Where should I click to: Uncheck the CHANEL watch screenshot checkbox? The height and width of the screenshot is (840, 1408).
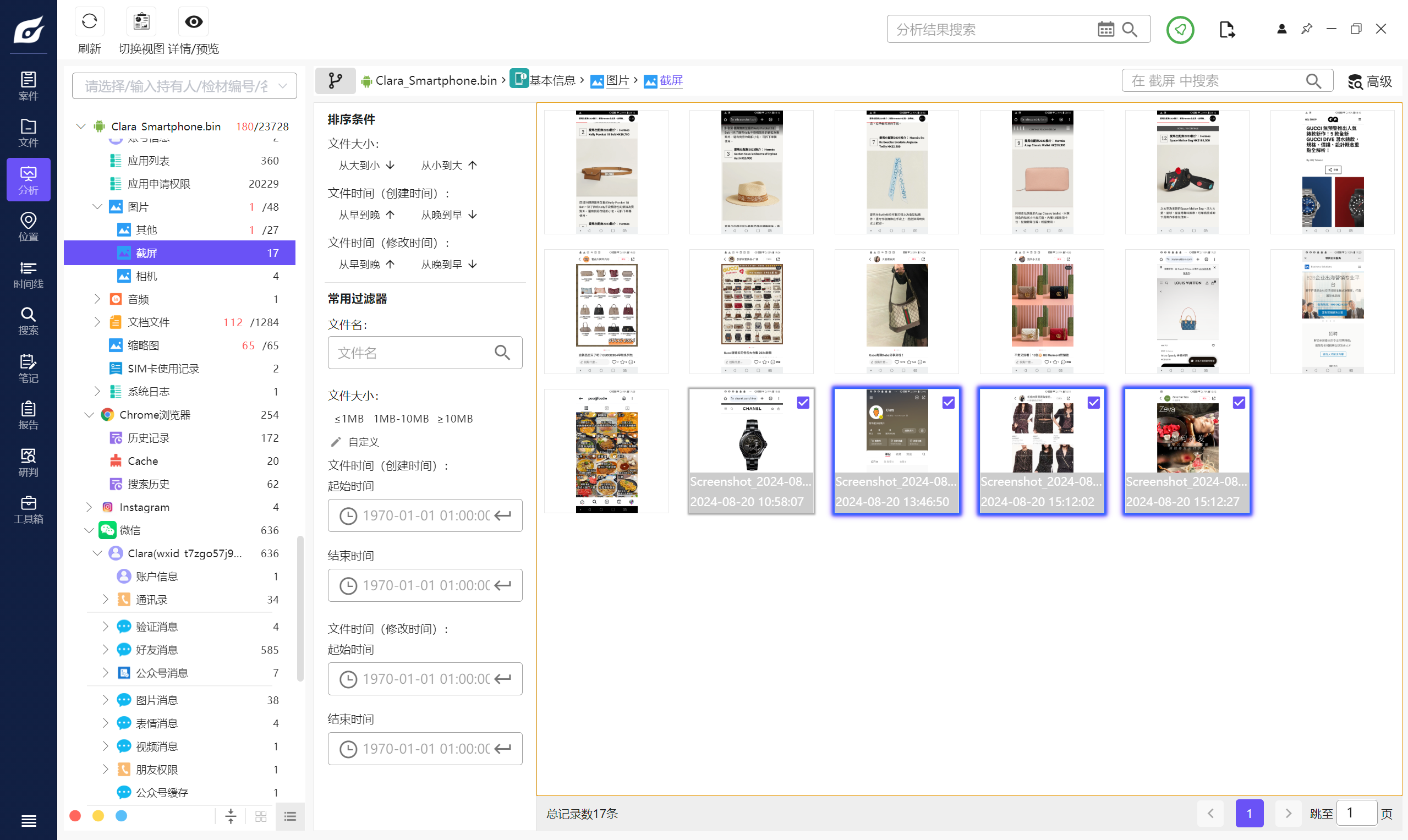[x=803, y=403]
